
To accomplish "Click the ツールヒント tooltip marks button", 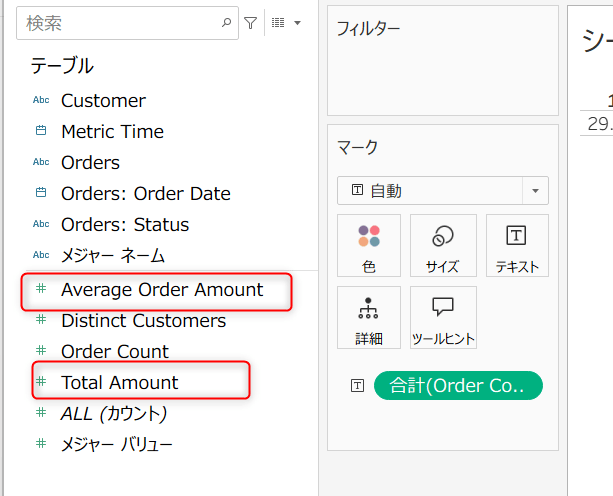I will click(x=443, y=317).
